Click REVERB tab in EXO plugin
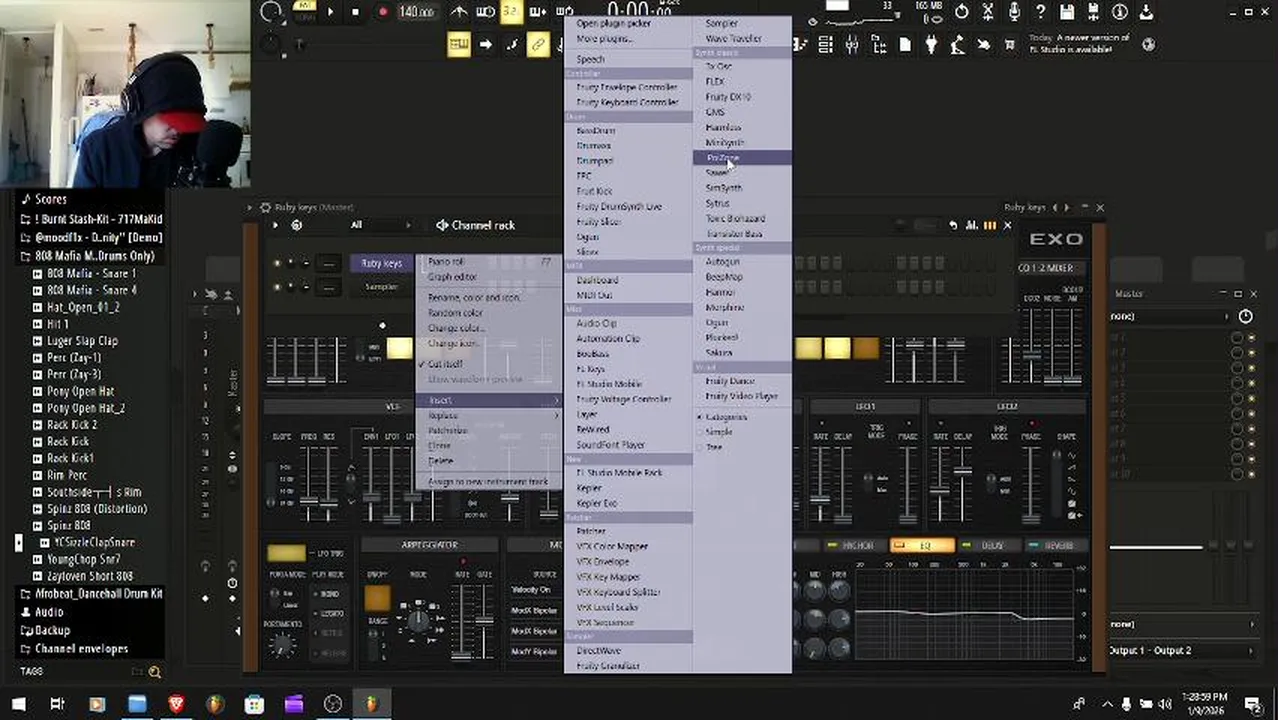Image resolution: width=1278 pixels, height=720 pixels. [1056, 546]
